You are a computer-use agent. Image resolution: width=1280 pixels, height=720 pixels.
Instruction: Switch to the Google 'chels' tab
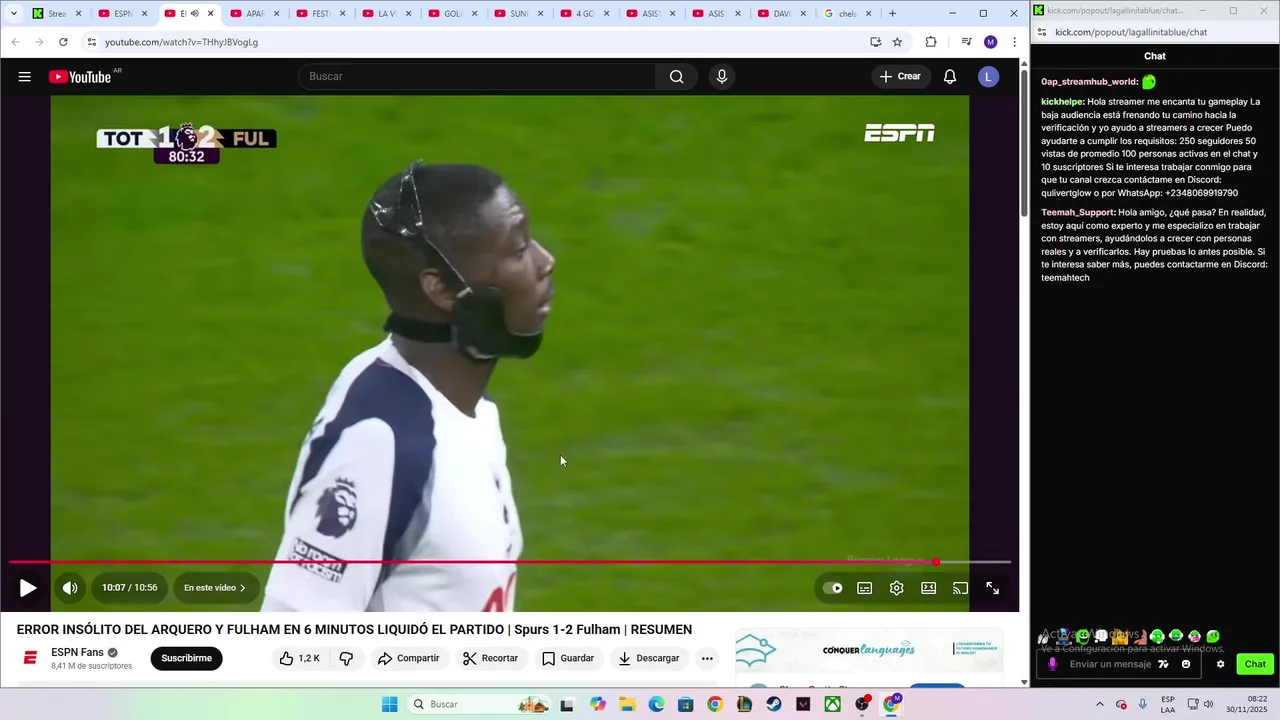pyautogui.click(x=845, y=14)
